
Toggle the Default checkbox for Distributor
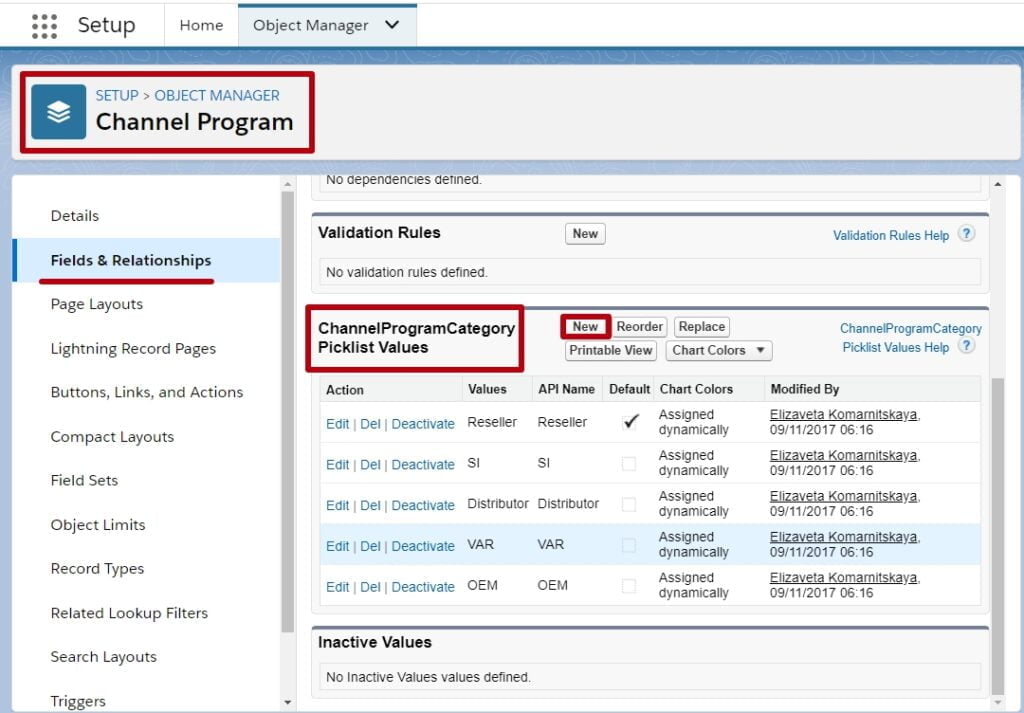(x=629, y=504)
